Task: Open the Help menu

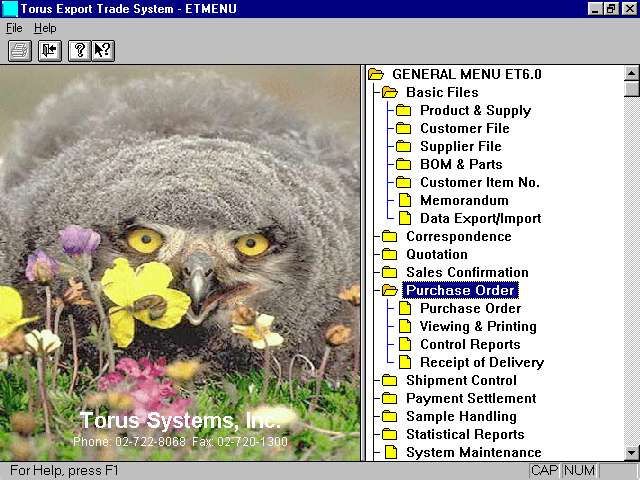Action: click(x=45, y=28)
